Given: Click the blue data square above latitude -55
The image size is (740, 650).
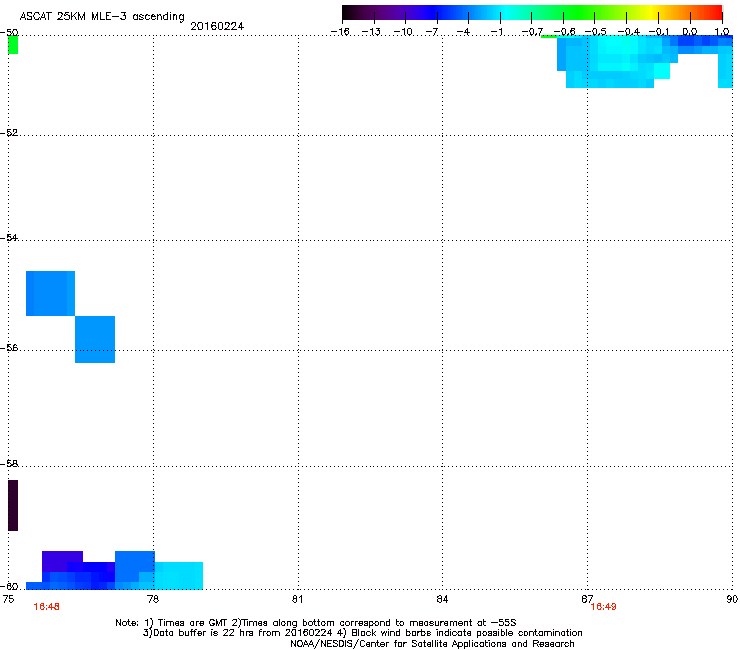Looking at the screenshot, I should [50, 293].
